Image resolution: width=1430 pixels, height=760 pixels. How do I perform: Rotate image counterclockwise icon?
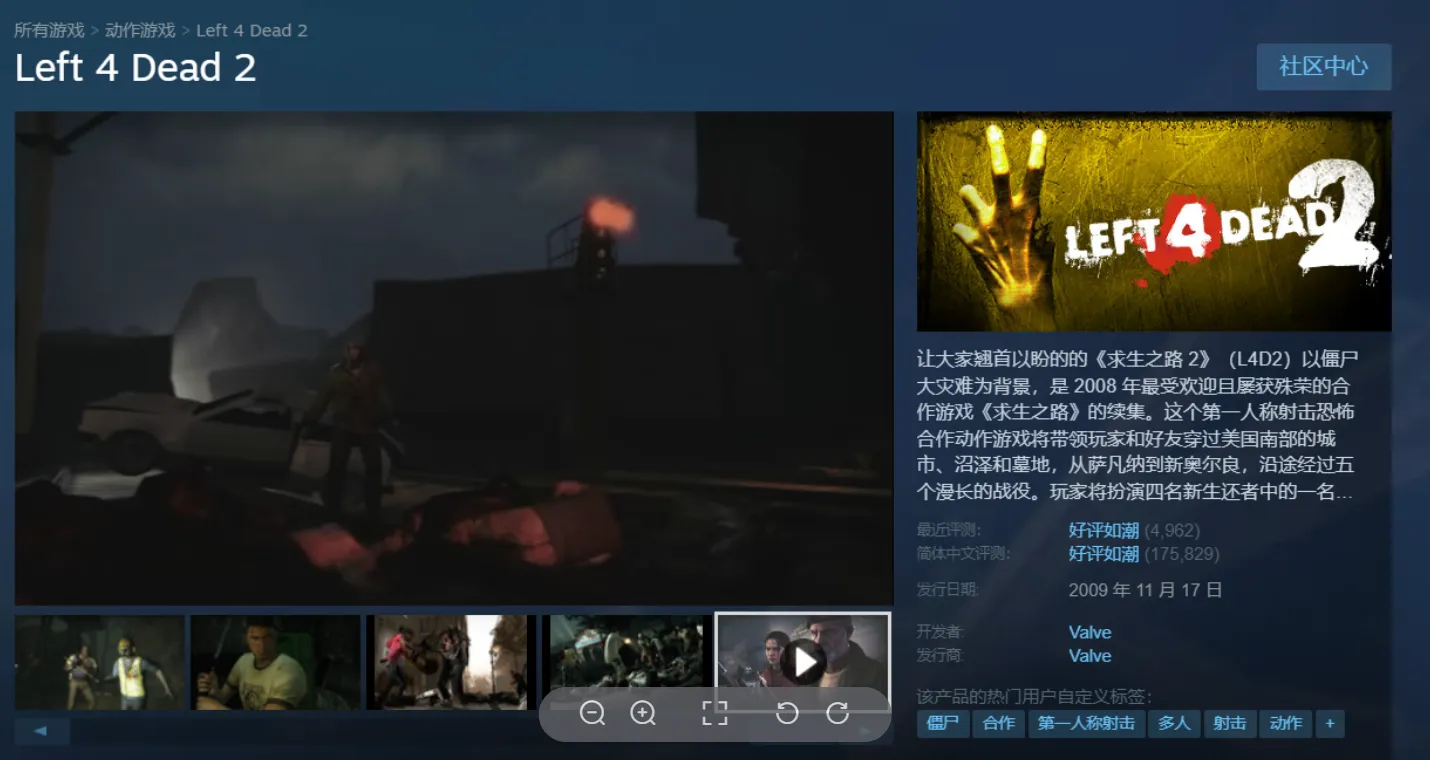click(x=787, y=713)
